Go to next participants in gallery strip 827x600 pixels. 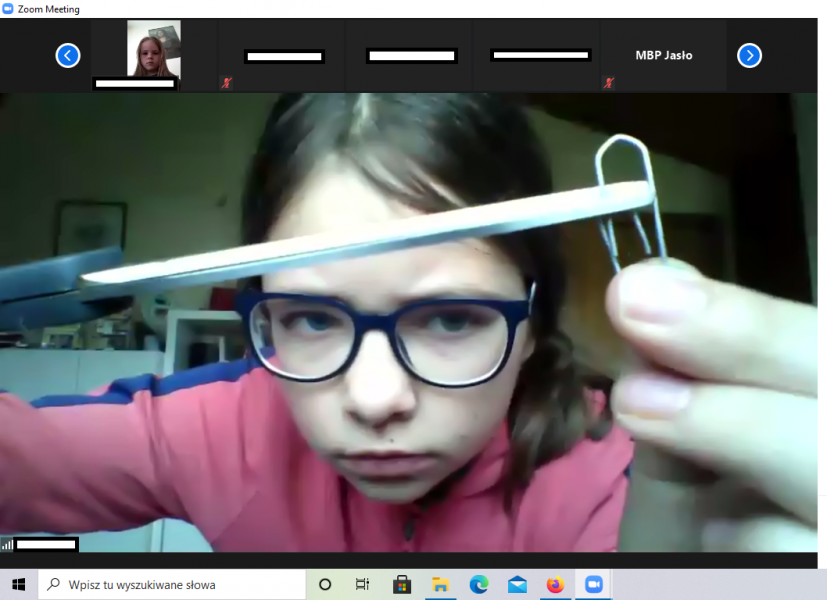click(x=749, y=55)
